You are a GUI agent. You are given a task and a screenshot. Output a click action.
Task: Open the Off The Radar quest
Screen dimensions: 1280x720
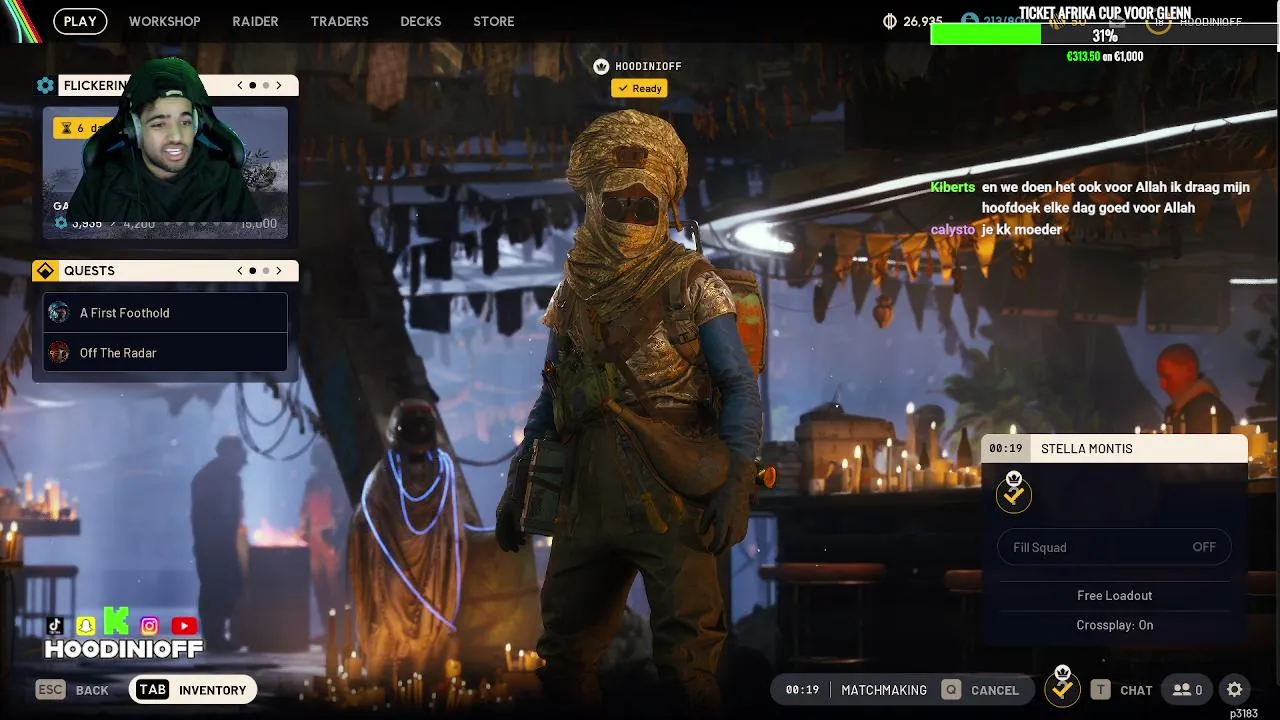[x=165, y=353]
